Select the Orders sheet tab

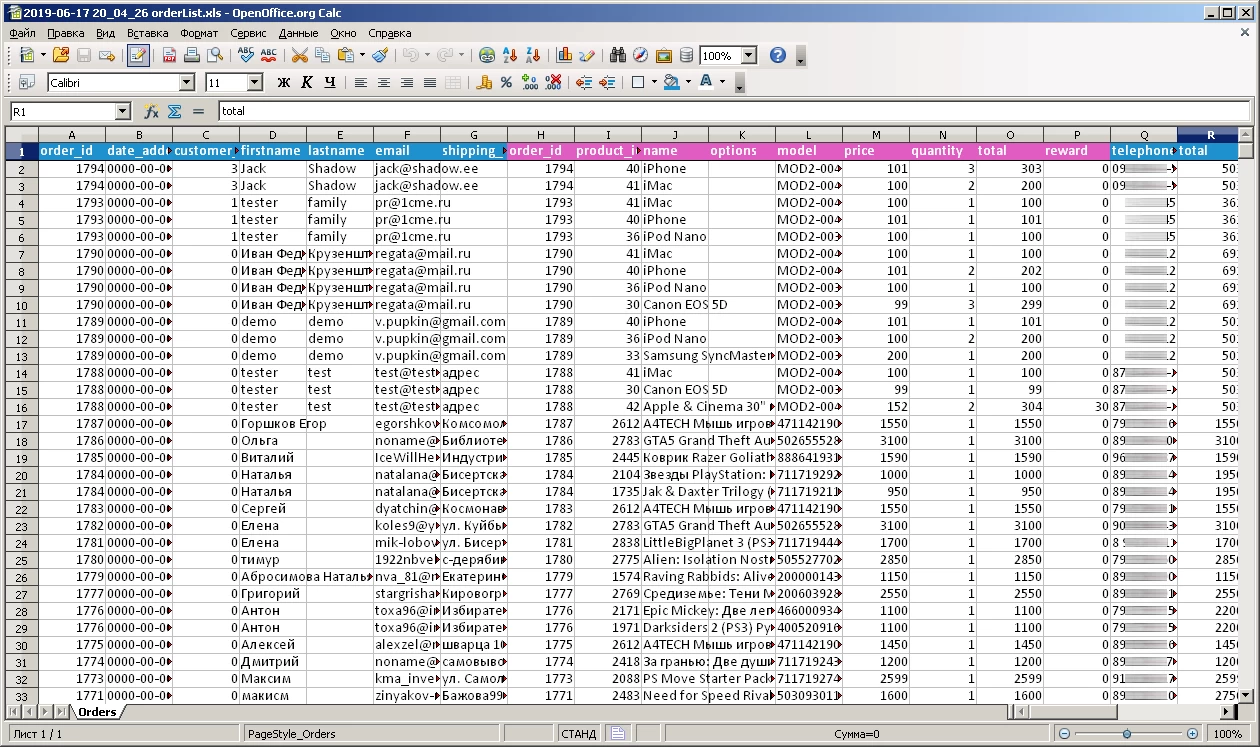pyautogui.click(x=97, y=712)
